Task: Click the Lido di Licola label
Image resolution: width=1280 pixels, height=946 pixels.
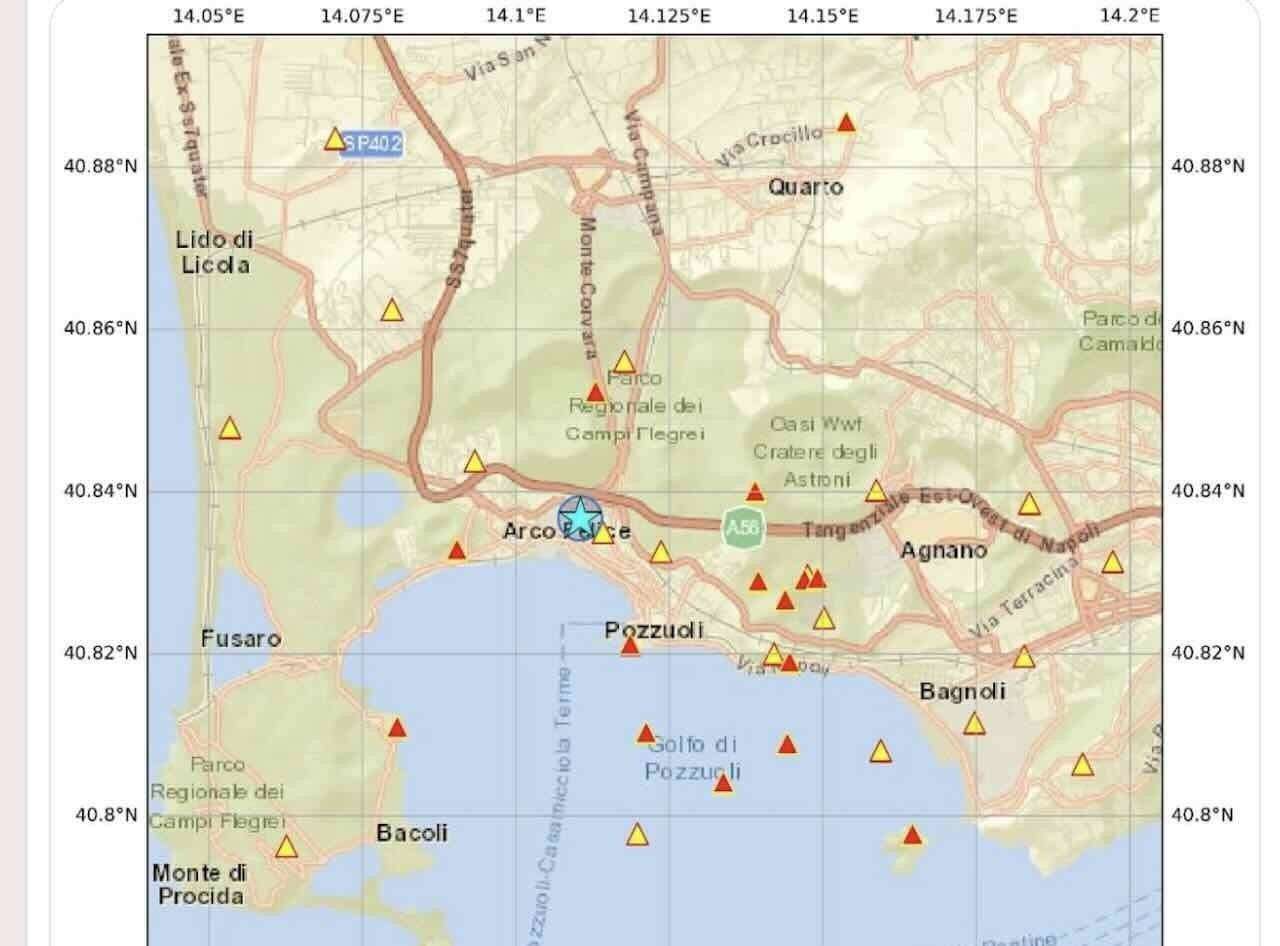Action: [214, 253]
